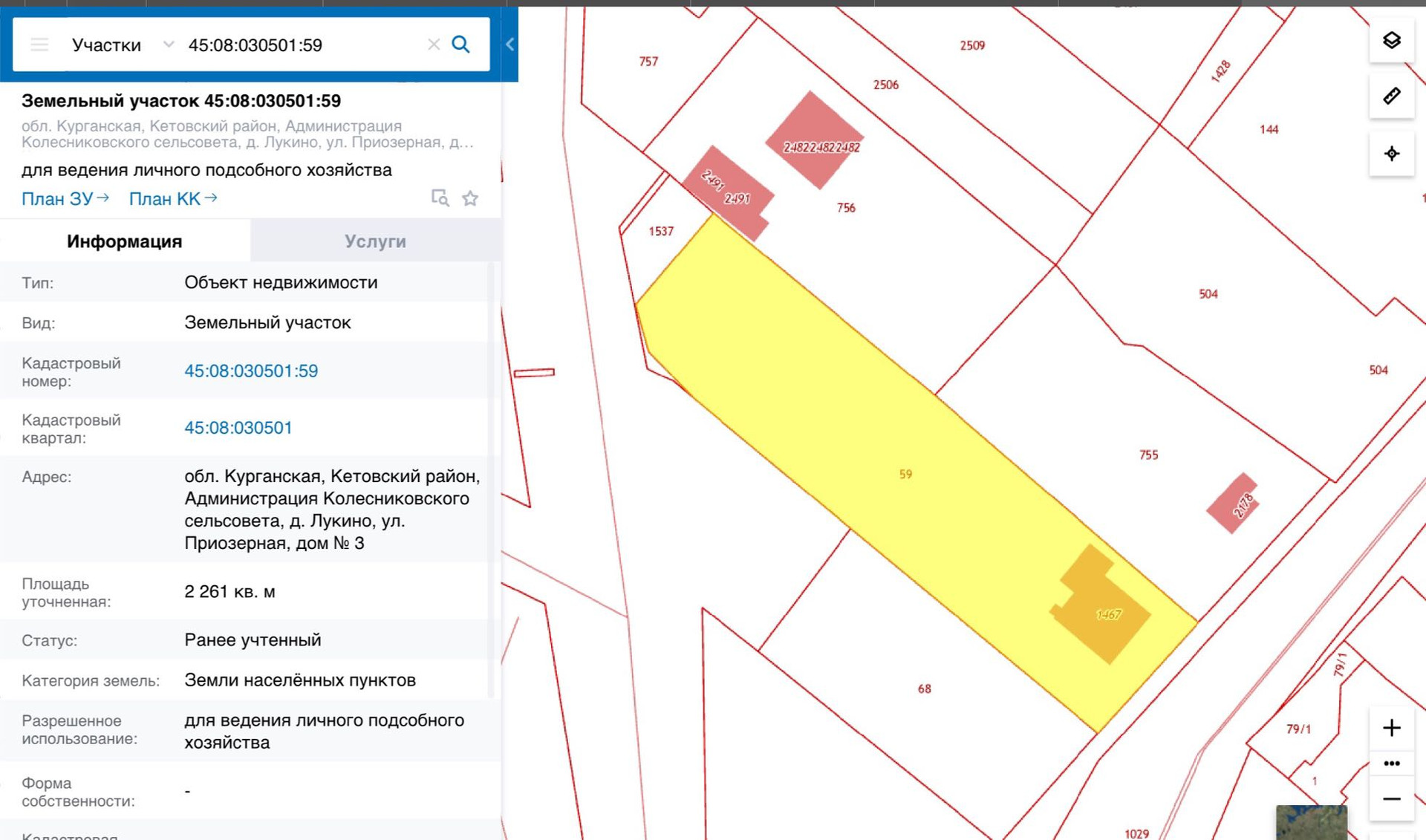Add parcel to favorites with star
This screenshot has height=840, width=1426.
470,198
